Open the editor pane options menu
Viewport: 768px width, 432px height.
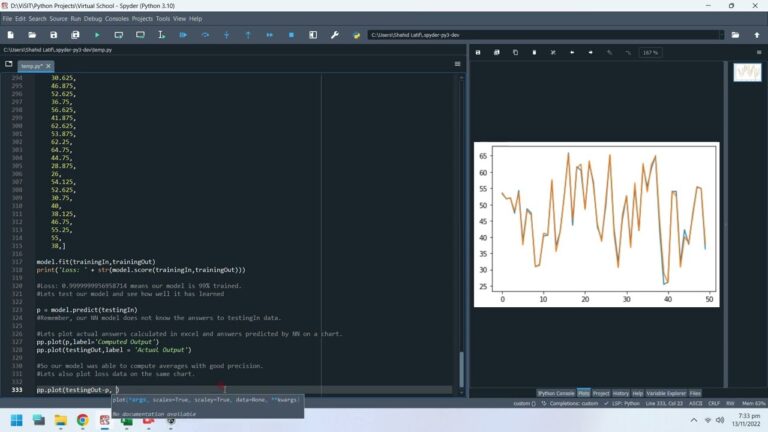(x=457, y=64)
